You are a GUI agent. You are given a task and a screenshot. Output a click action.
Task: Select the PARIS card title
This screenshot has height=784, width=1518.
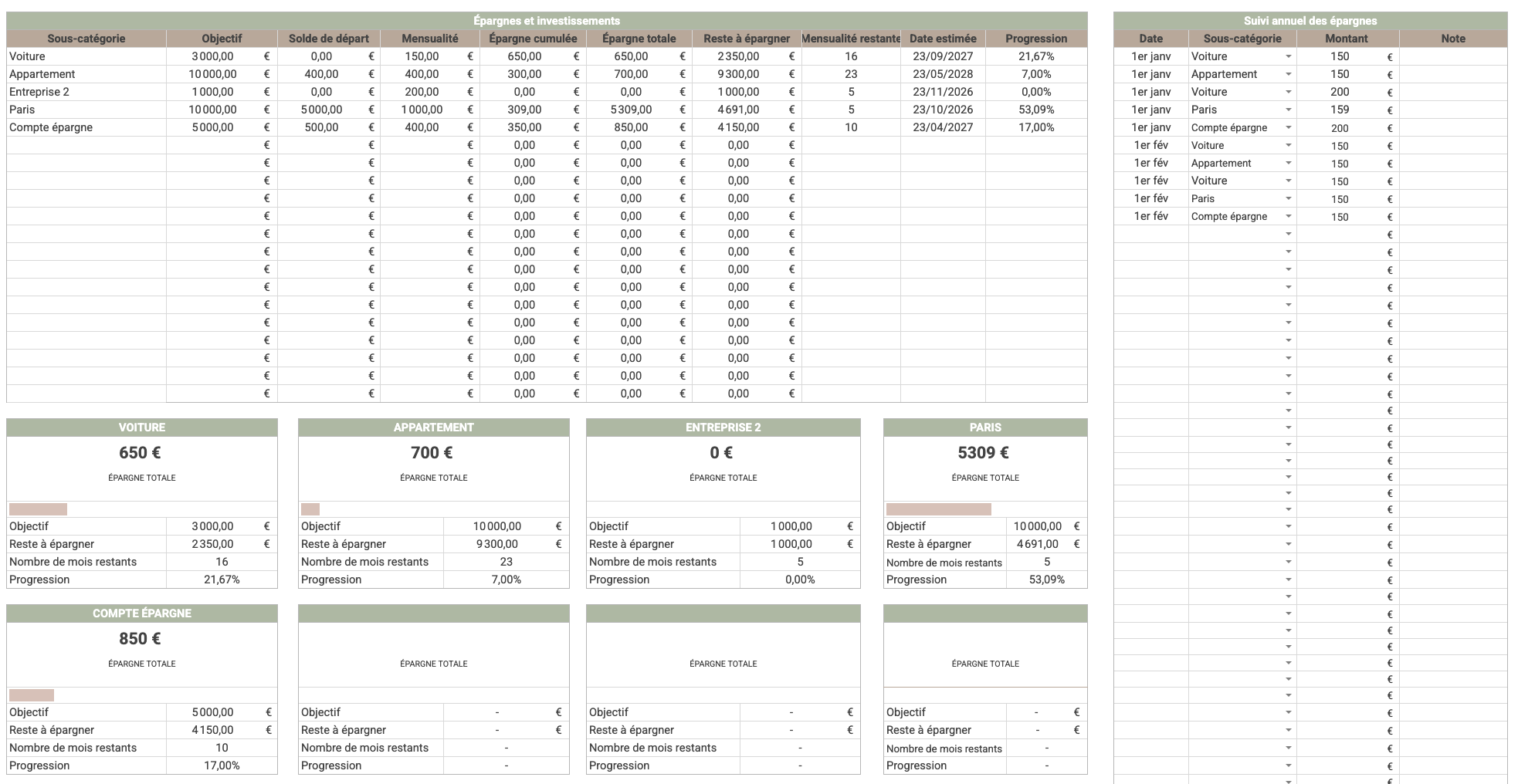point(985,427)
